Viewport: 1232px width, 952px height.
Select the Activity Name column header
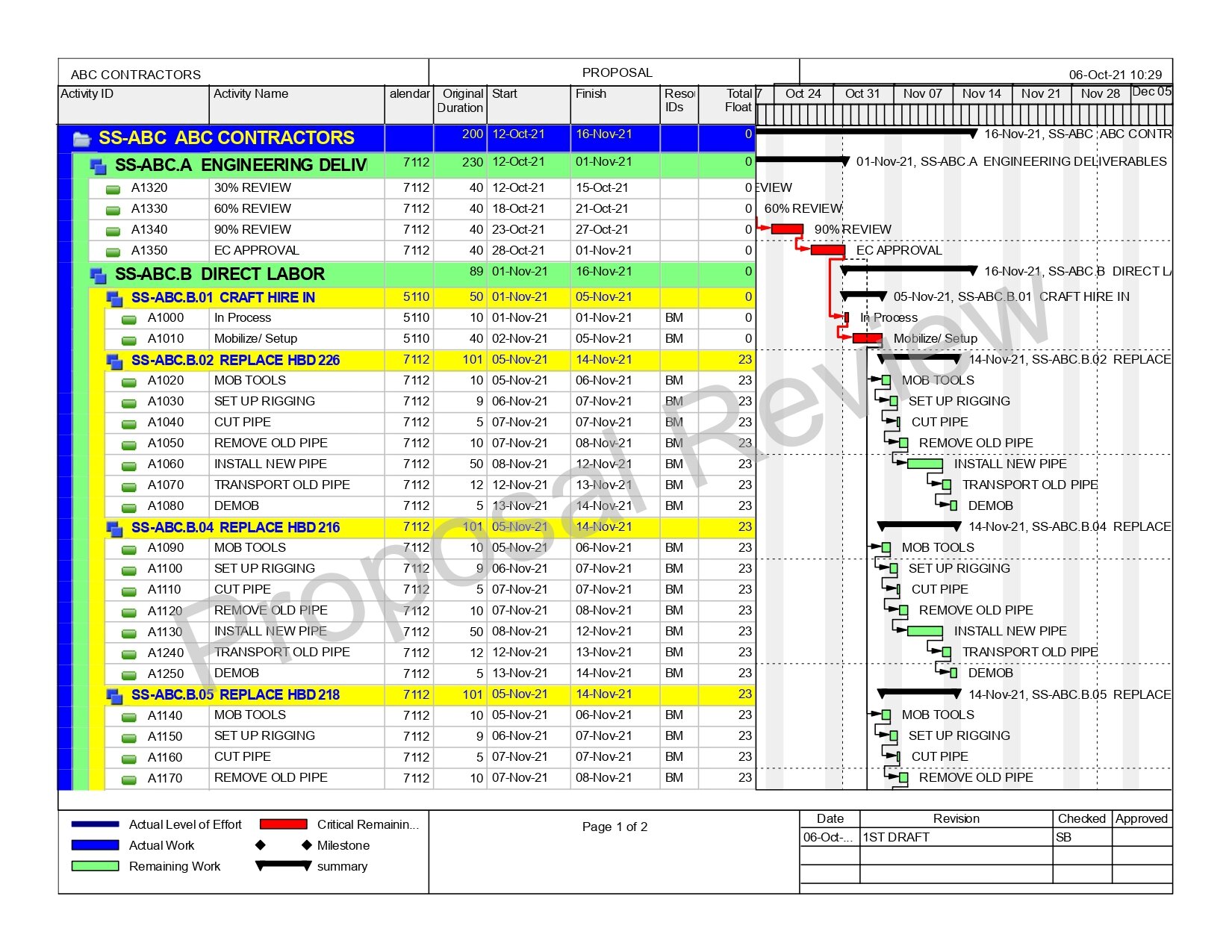(x=296, y=105)
